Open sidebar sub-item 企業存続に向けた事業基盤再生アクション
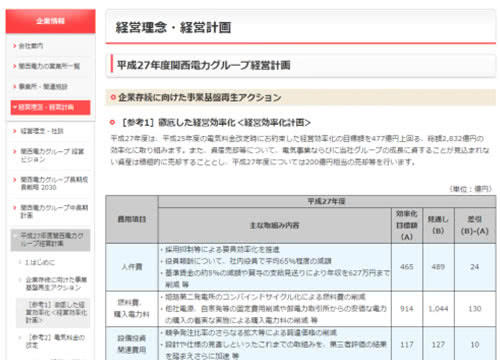 click(56, 283)
